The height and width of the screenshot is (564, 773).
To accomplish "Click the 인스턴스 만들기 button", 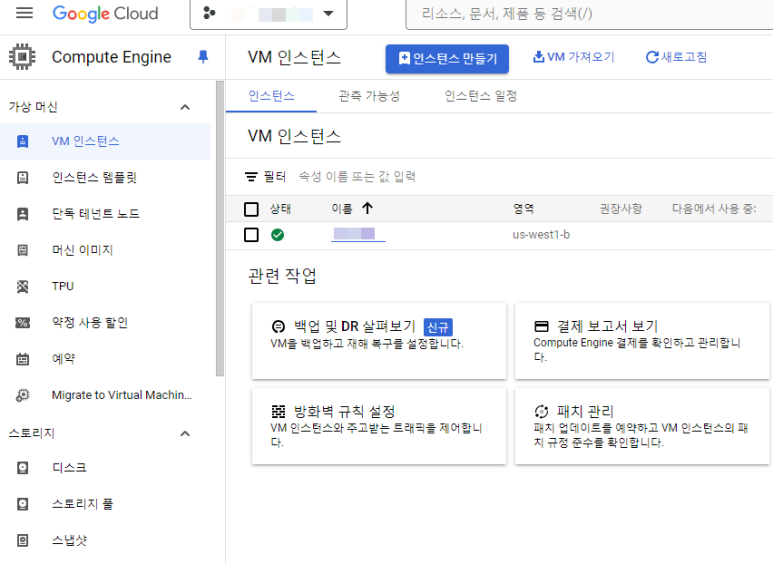I will click(x=447, y=59).
